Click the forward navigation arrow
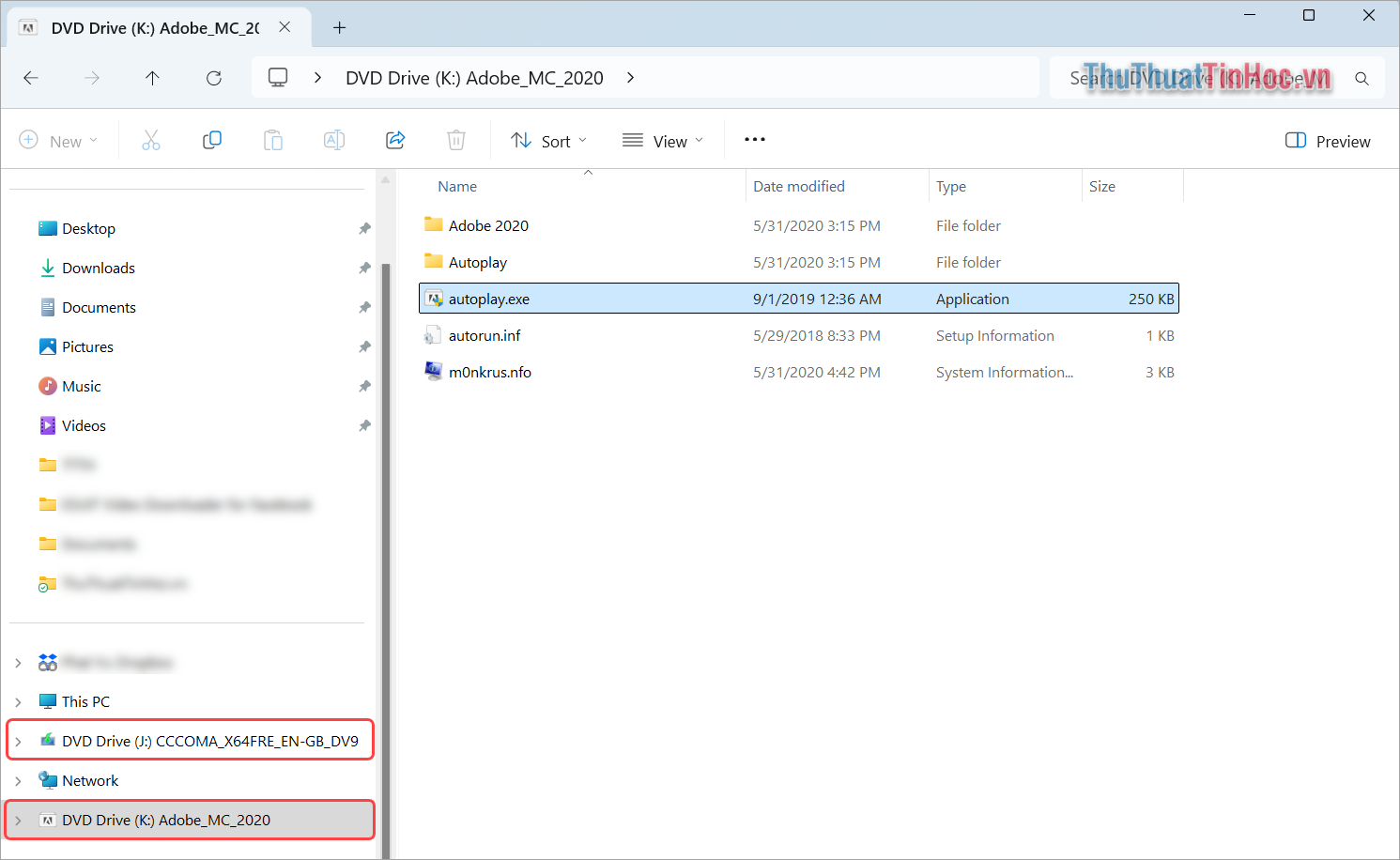Viewport: 1400px width, 860px height. pyautogui.click(x=92, y=78)
